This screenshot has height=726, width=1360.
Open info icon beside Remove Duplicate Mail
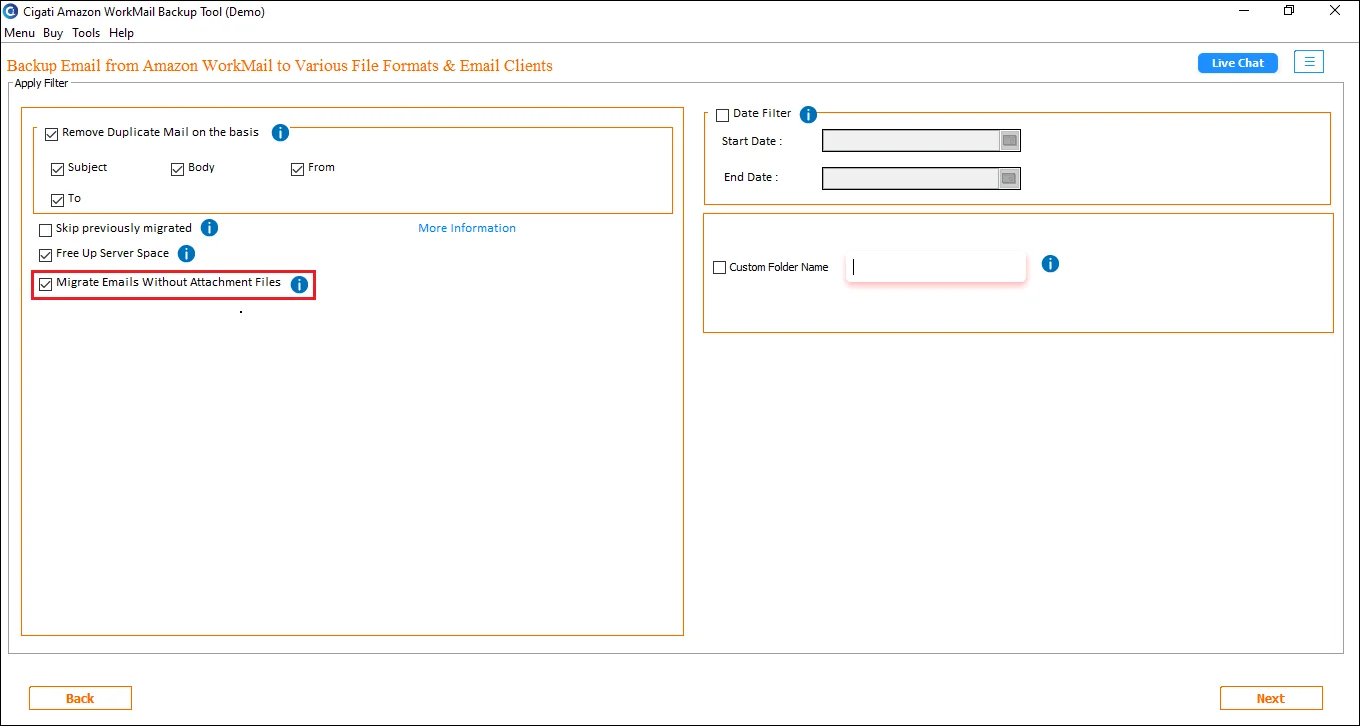281,133
